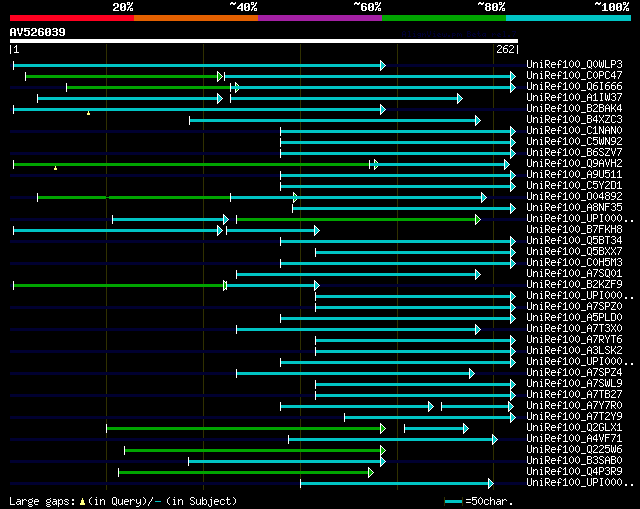The width and height of the screenshot is (640, 509).
Task: Click the UniRef100_Q2GLX1 identifier
Action: click(574, 428)
